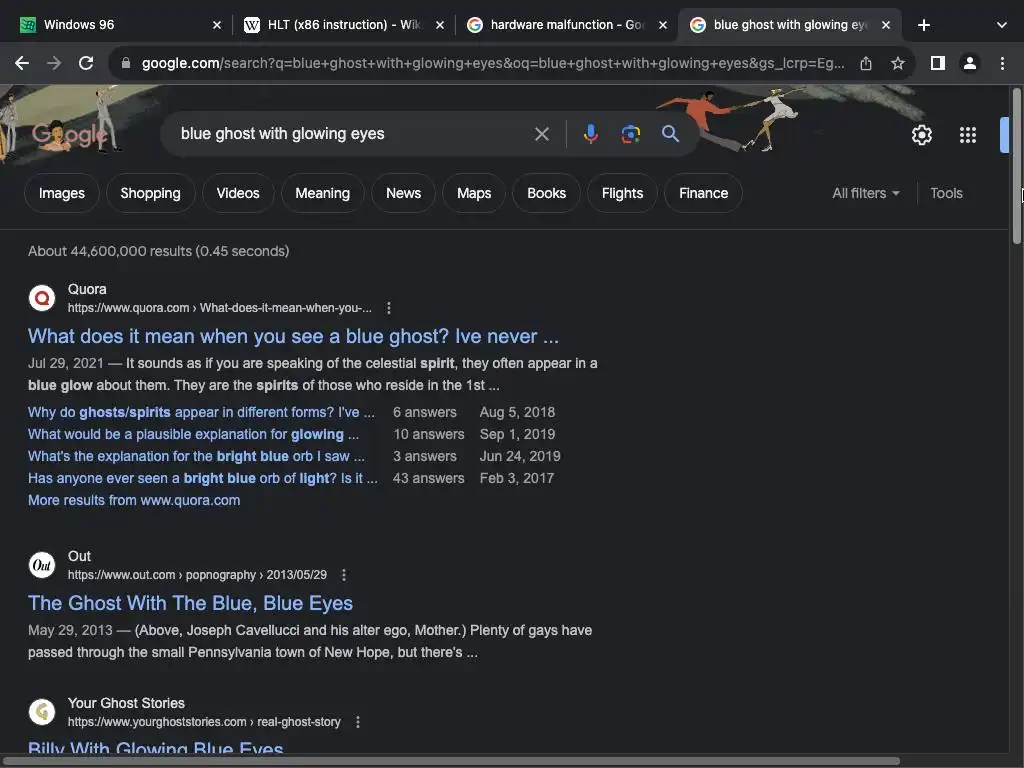Open the Chrome profile menu
Screen dimensions: 1024x768
point(970,63)
